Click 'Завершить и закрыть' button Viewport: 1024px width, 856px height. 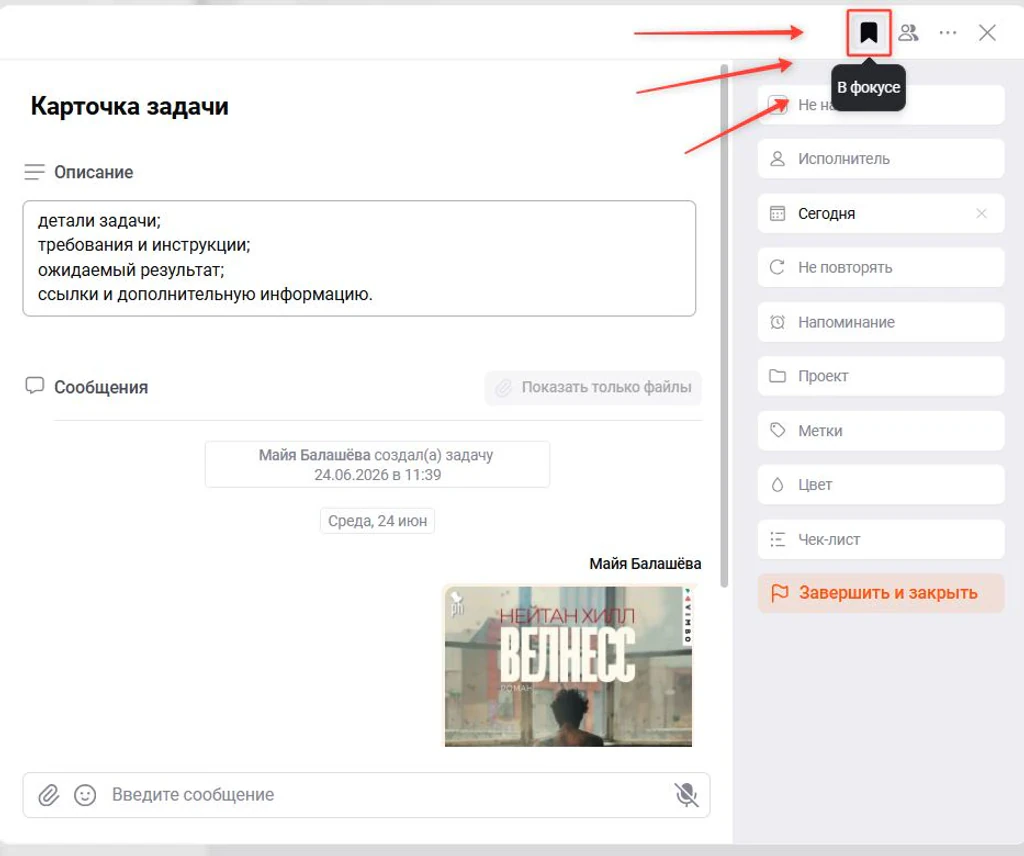pos(880,593)
